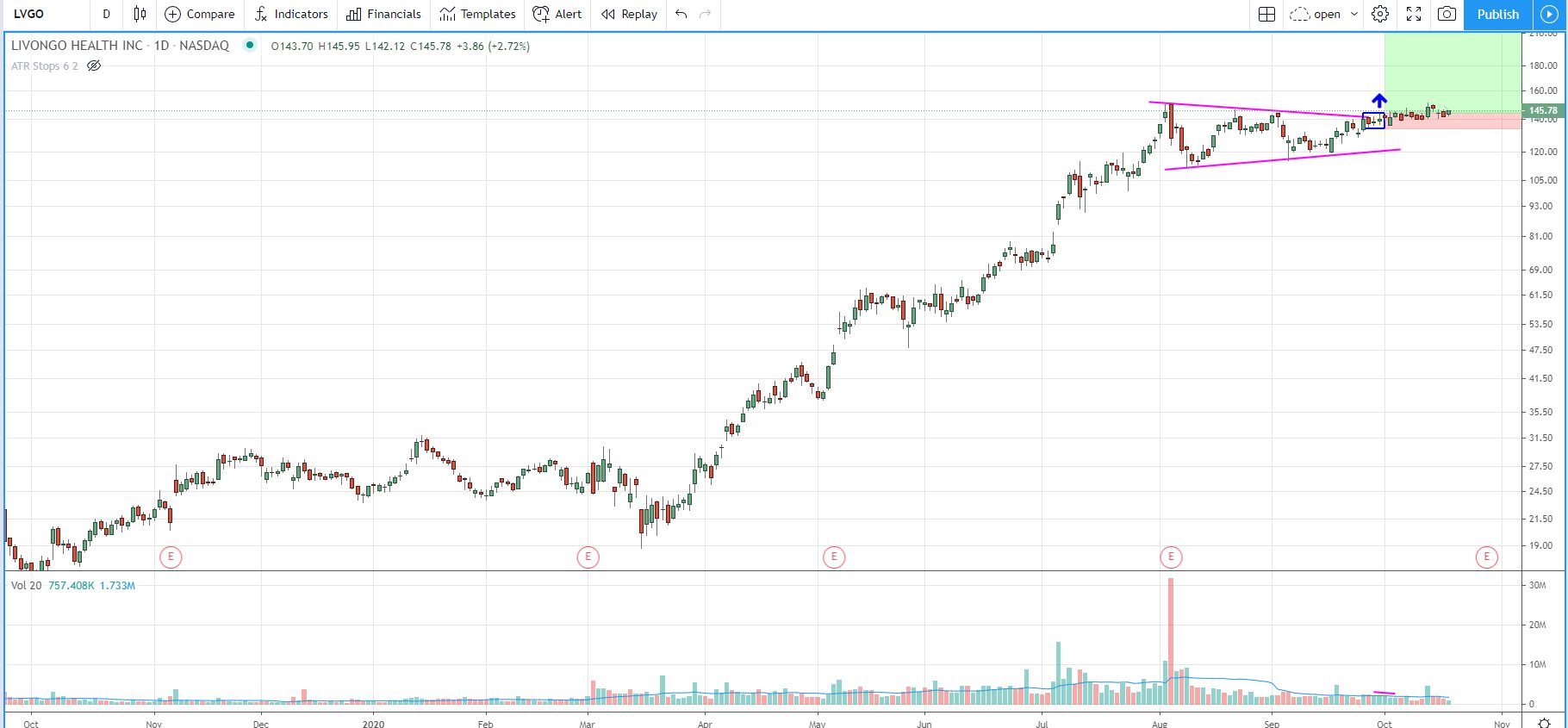Toggle visibility of ATR Stops indicator
This screenshot has height=728, width=1568.
(x=95, y=65)
